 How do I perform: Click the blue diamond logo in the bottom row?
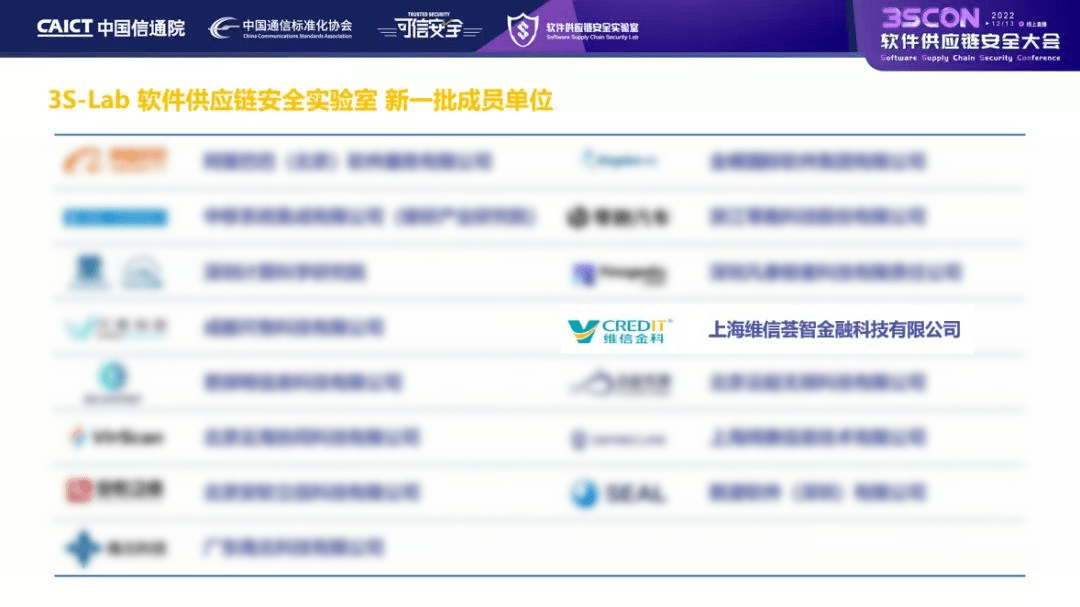(x=81, y=545)
